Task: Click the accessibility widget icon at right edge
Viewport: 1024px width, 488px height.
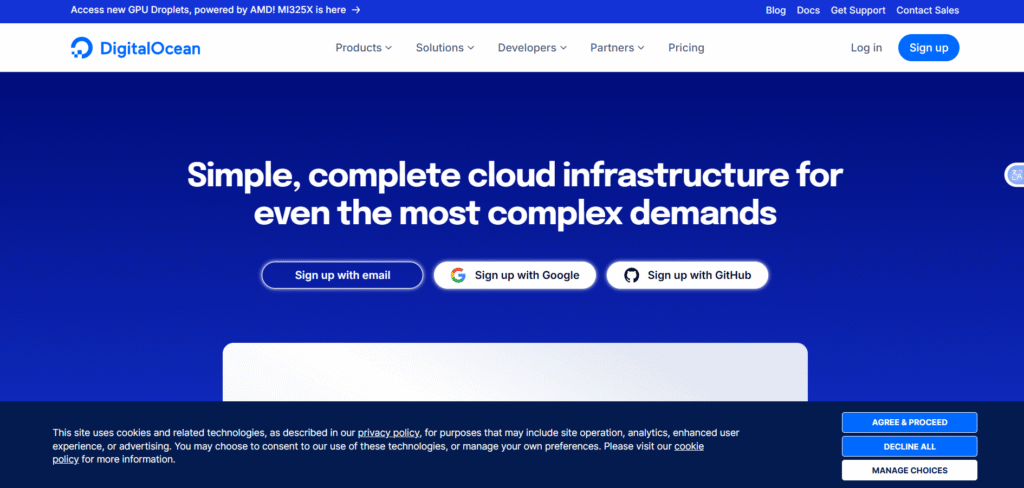Action: tap(1015, 175)
